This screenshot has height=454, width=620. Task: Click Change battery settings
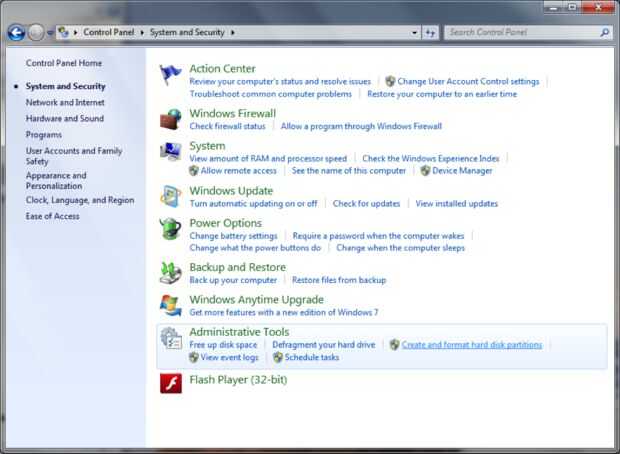pyautogui.click(x=233, y=236)
